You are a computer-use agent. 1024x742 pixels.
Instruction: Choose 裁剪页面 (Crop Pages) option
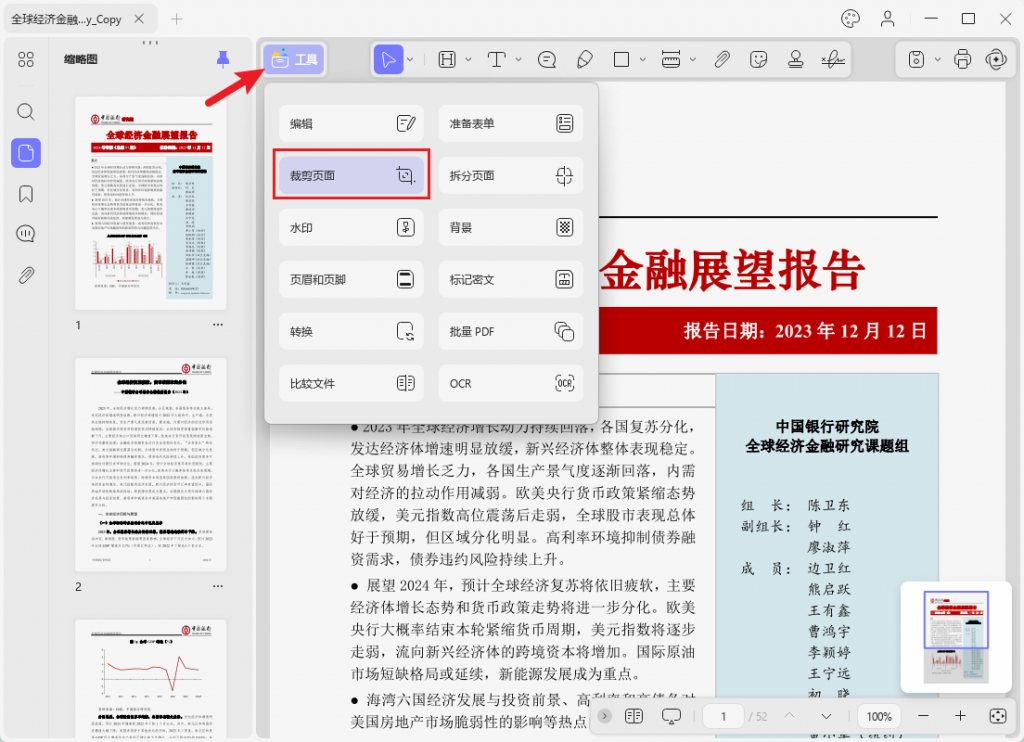(x=351, y=175)
